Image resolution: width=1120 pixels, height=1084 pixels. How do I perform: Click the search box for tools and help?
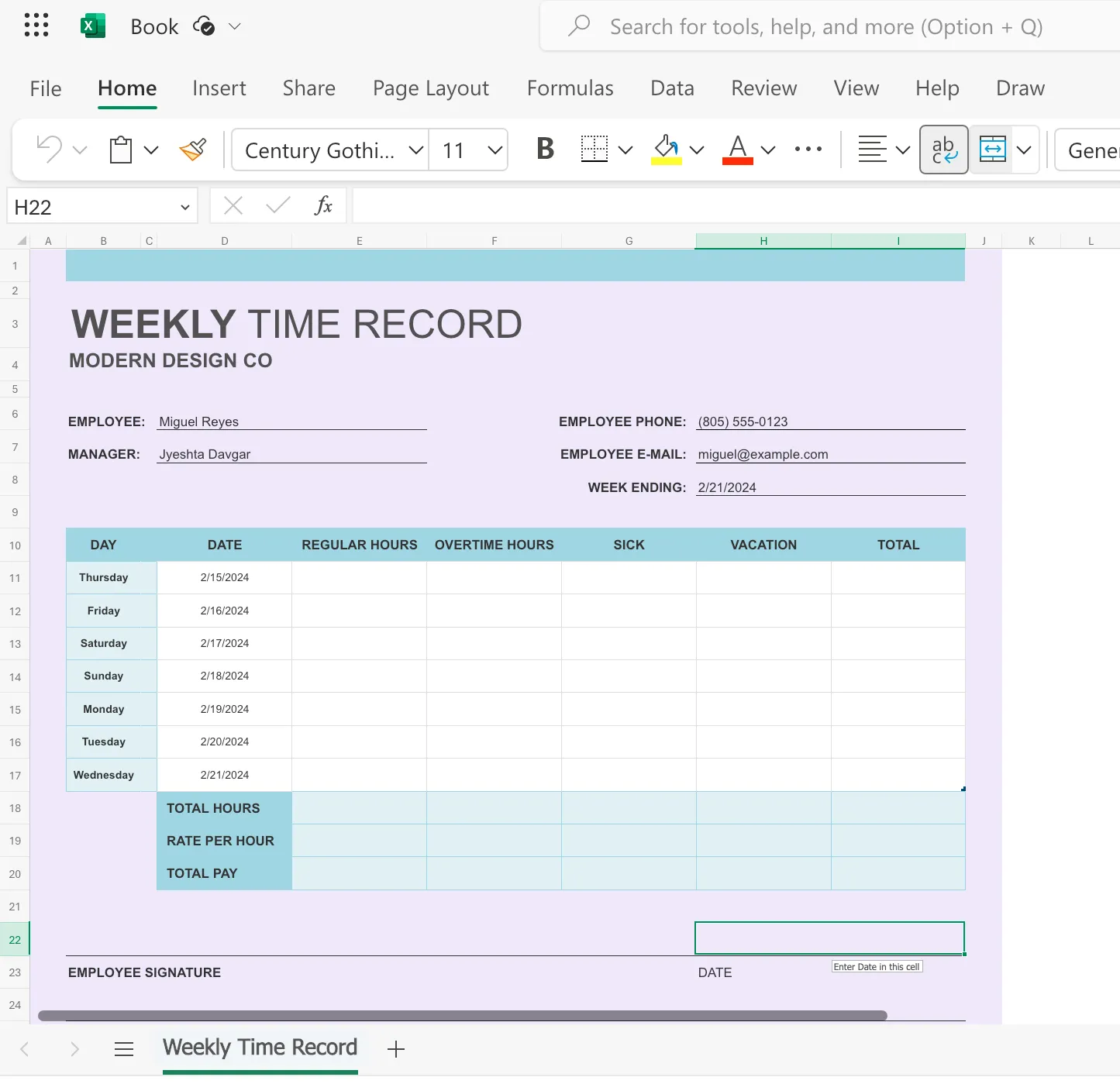829,26
